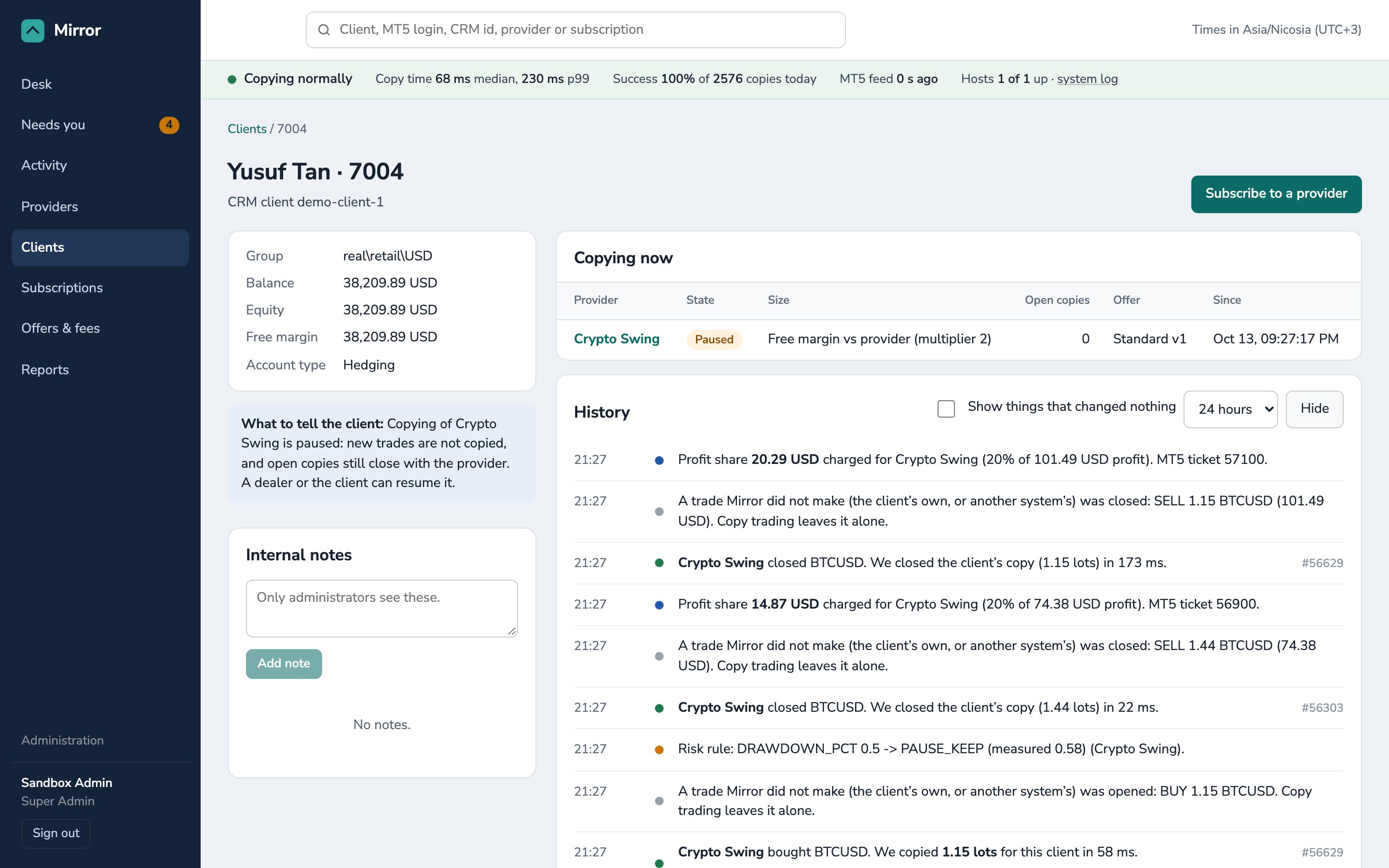This screenshot has width=1389, height=868.
Task: Click Profit share 14.87 USD history entry
Action: tap(958, 605)
